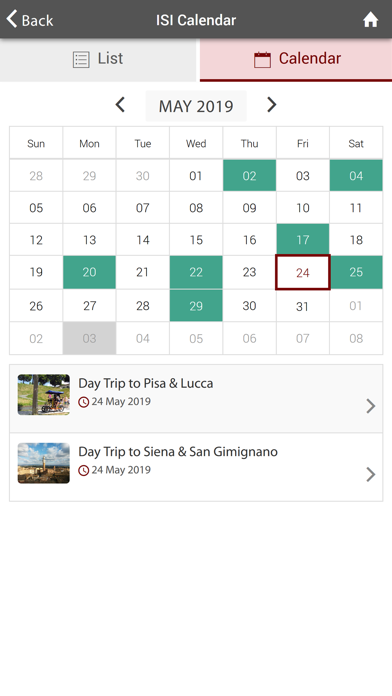The width and height of the screenshot is (392, 696).
Task: Tap the event date 25 Saturday
Action: 356,272
